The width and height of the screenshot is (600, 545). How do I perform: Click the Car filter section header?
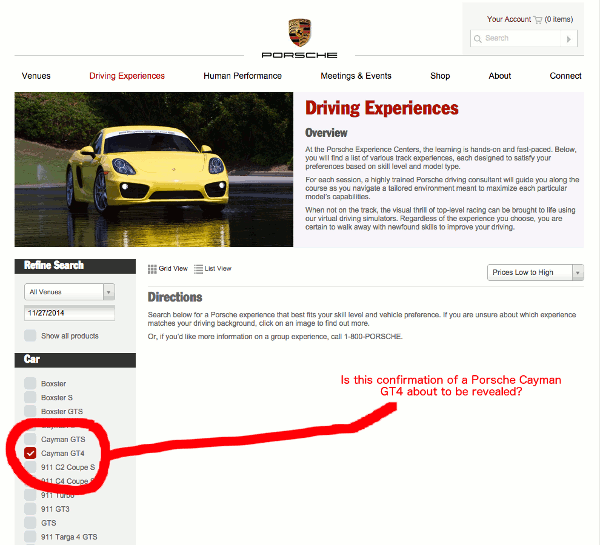(75, 360)
